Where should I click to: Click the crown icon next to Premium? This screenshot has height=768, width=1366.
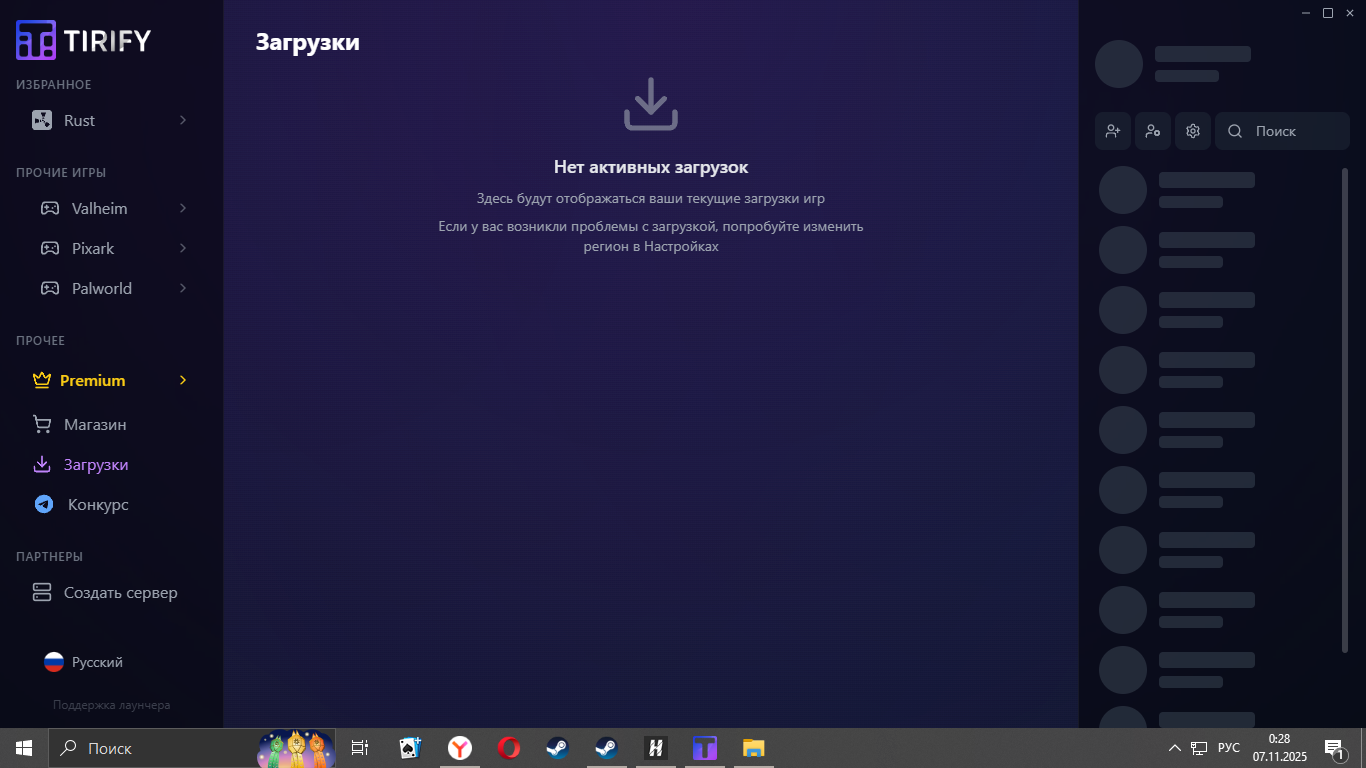pyautogui.click(x=42, y=381)
